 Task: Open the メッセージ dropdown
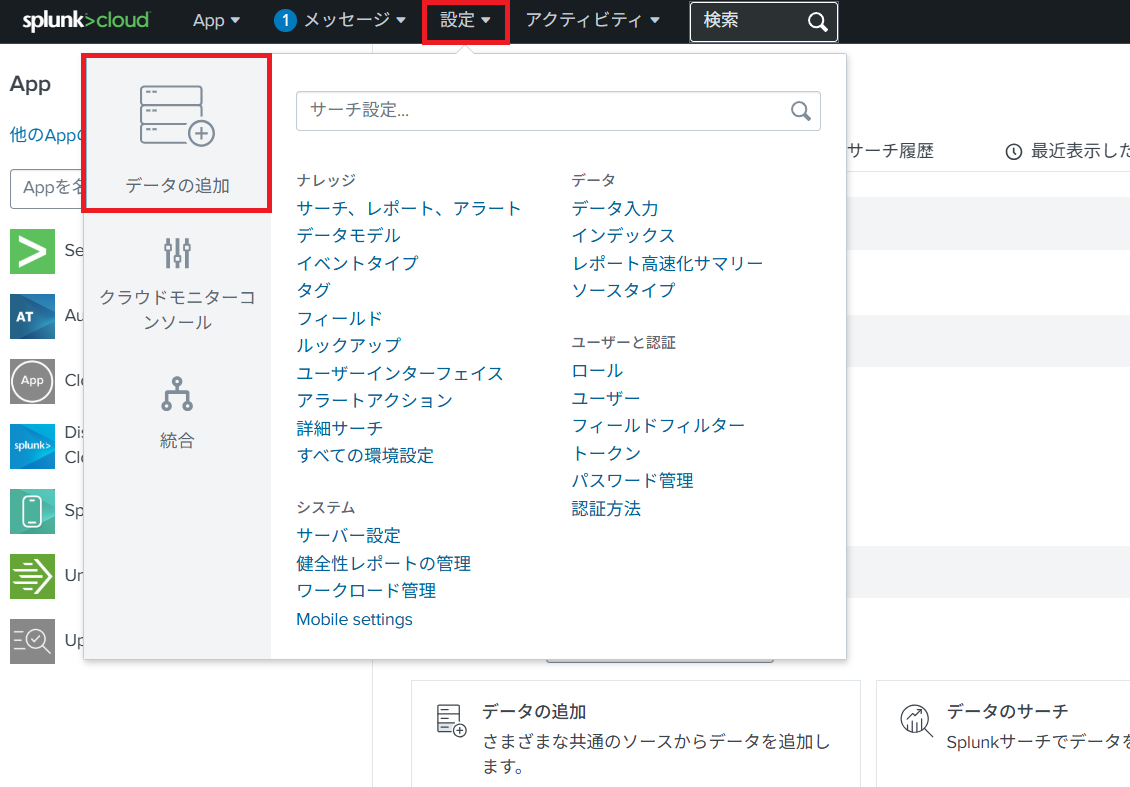click(x=340, y=20)
